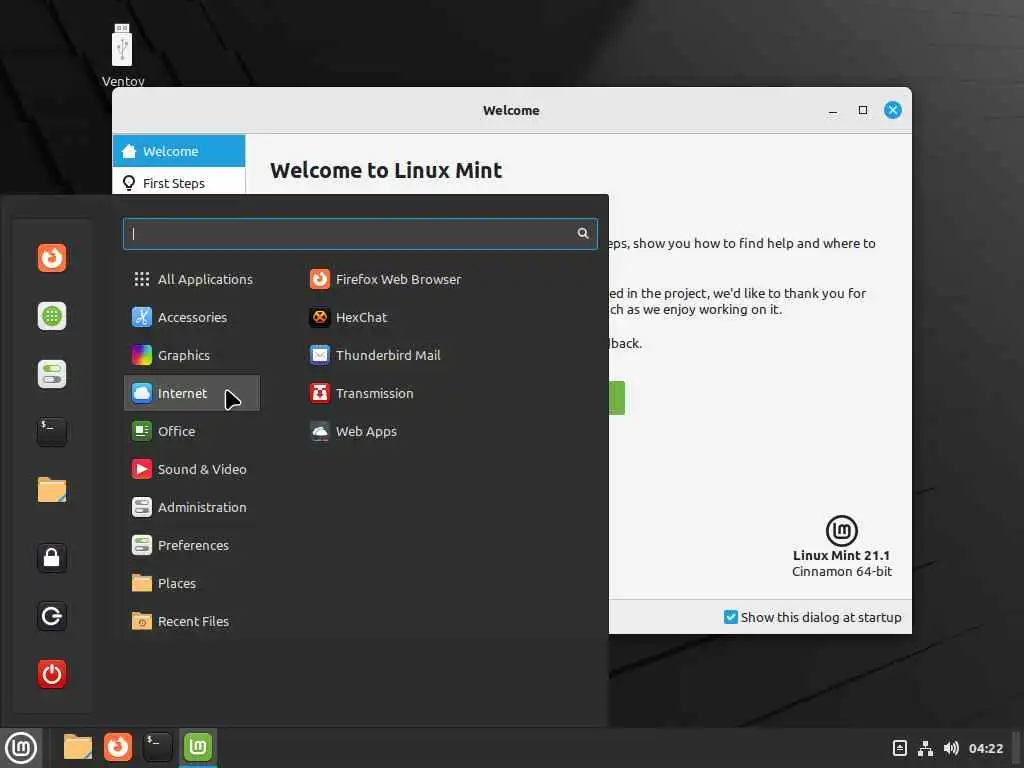Launch Terminal from the bottom panel
The height and width of the screenshot is (768, 1024).
coord(157,747)
